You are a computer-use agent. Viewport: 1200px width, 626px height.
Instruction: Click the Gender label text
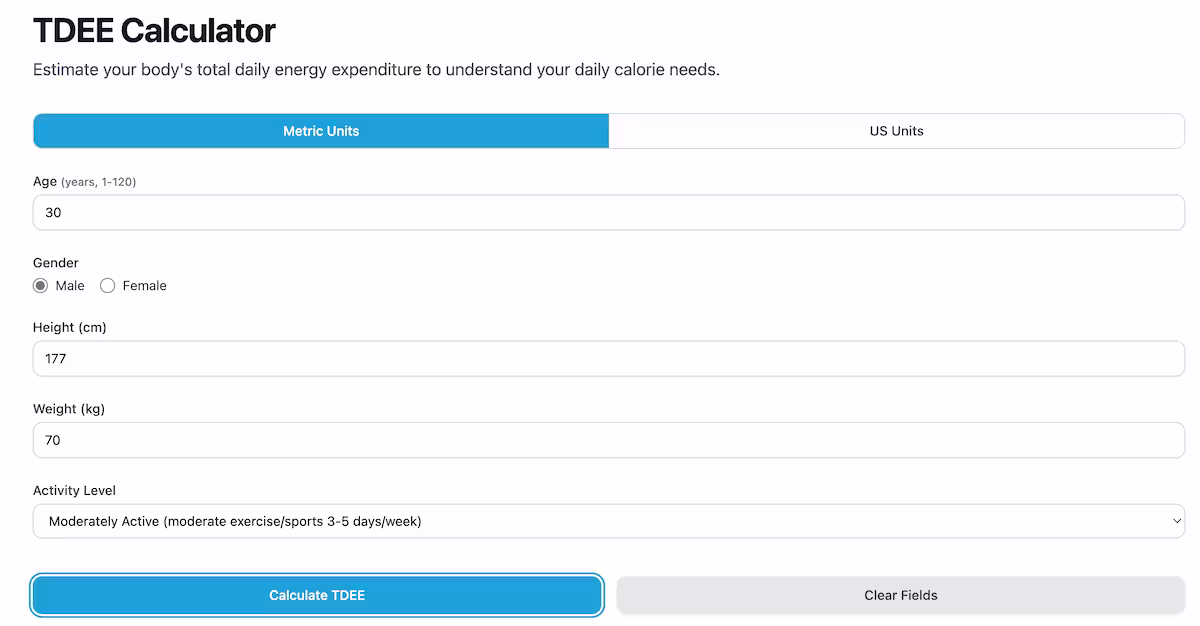[56, 263]
